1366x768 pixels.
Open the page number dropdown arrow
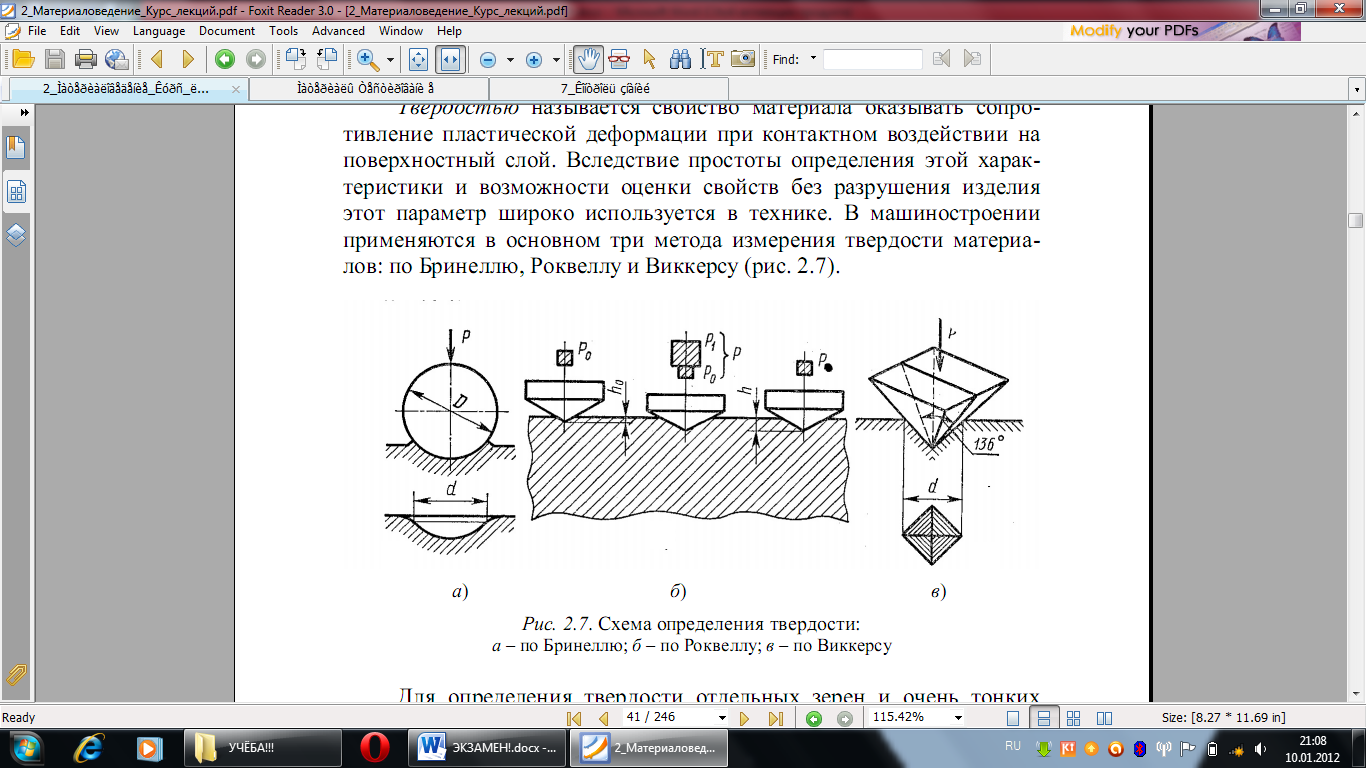point(722,718)
